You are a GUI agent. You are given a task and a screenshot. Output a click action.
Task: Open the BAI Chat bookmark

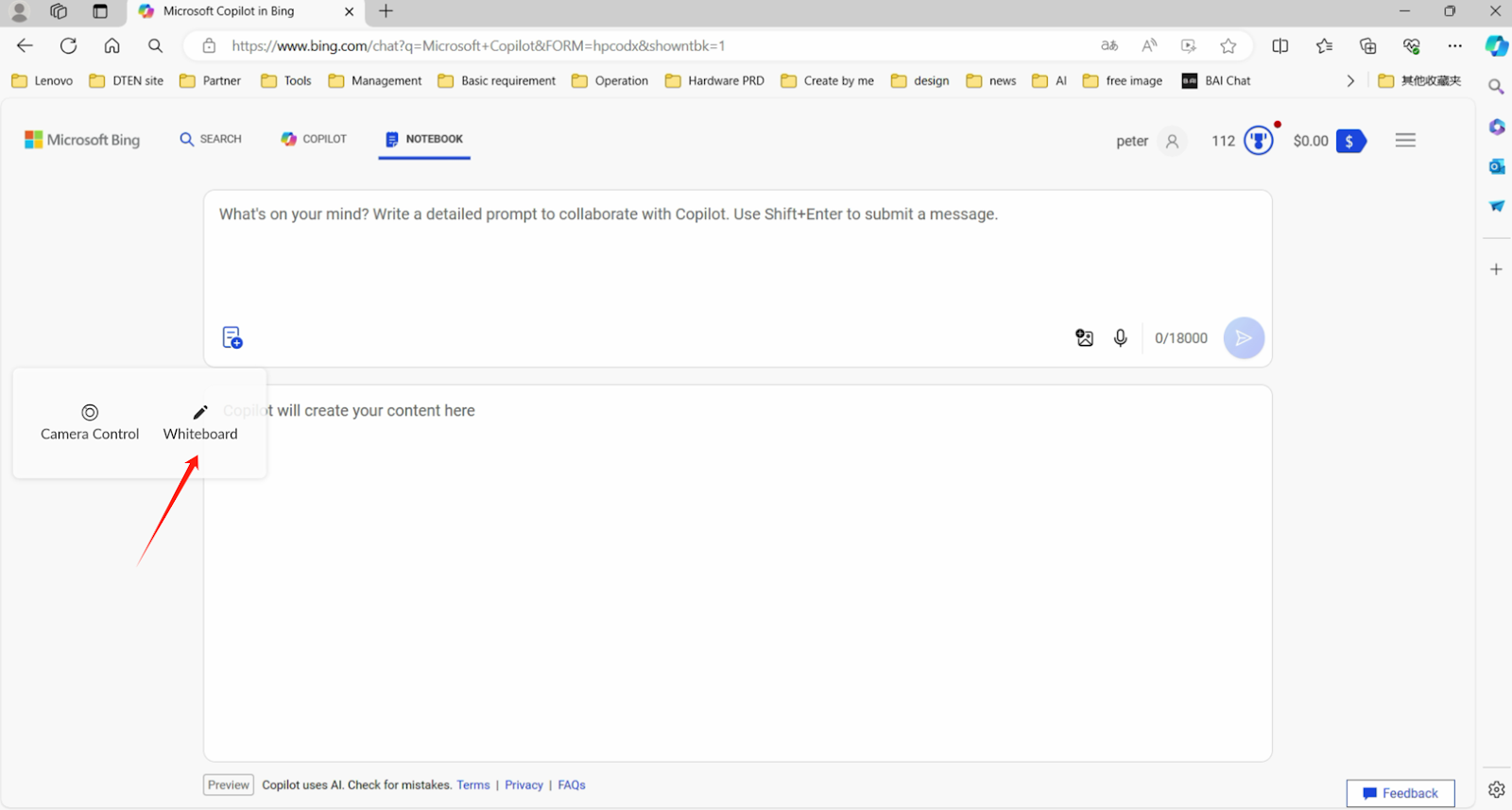coord(1215,80)
